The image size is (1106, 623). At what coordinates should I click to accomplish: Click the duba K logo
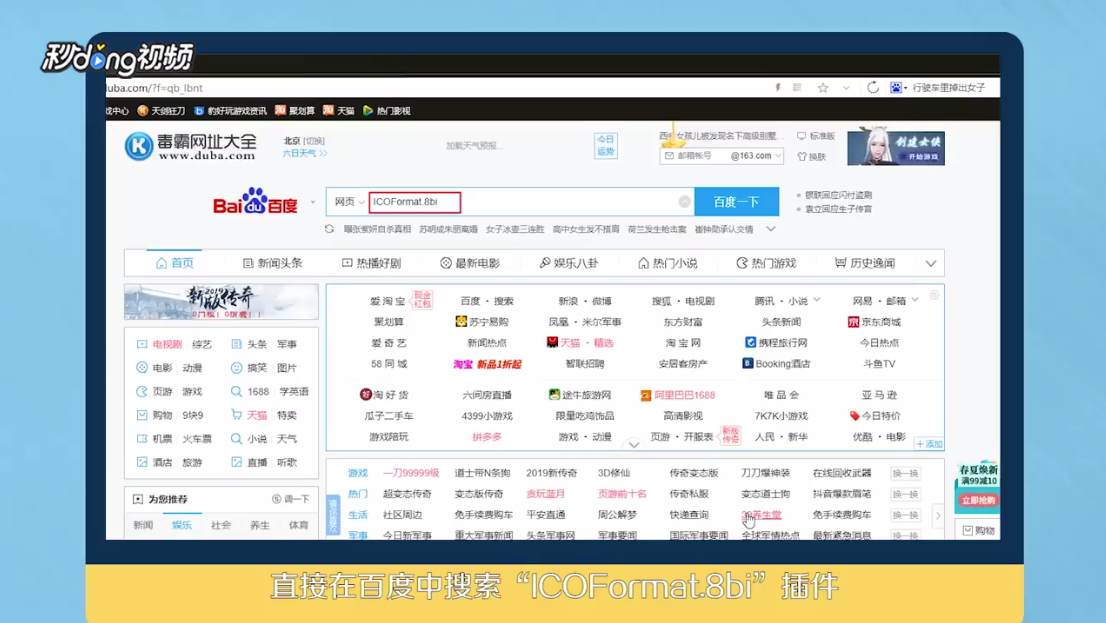click(139, 146)
